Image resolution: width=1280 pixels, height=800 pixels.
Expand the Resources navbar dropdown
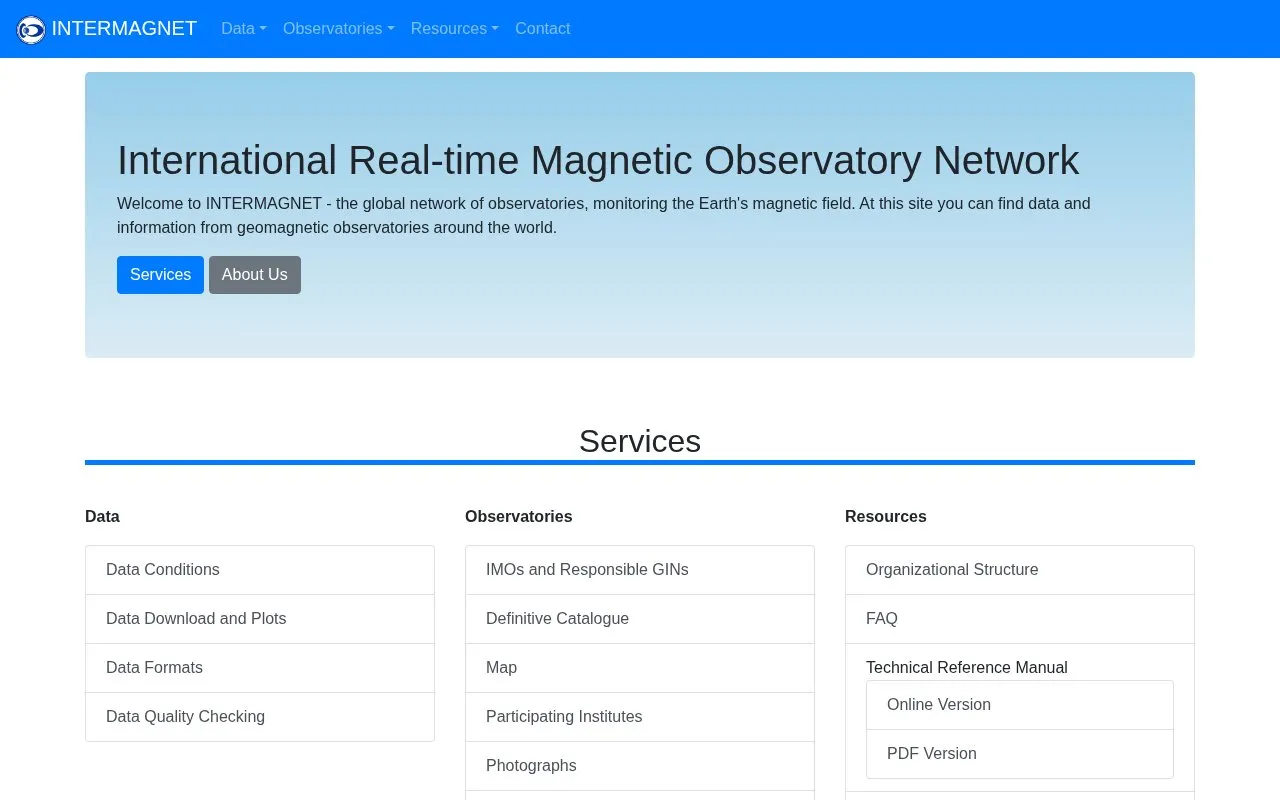455,29
